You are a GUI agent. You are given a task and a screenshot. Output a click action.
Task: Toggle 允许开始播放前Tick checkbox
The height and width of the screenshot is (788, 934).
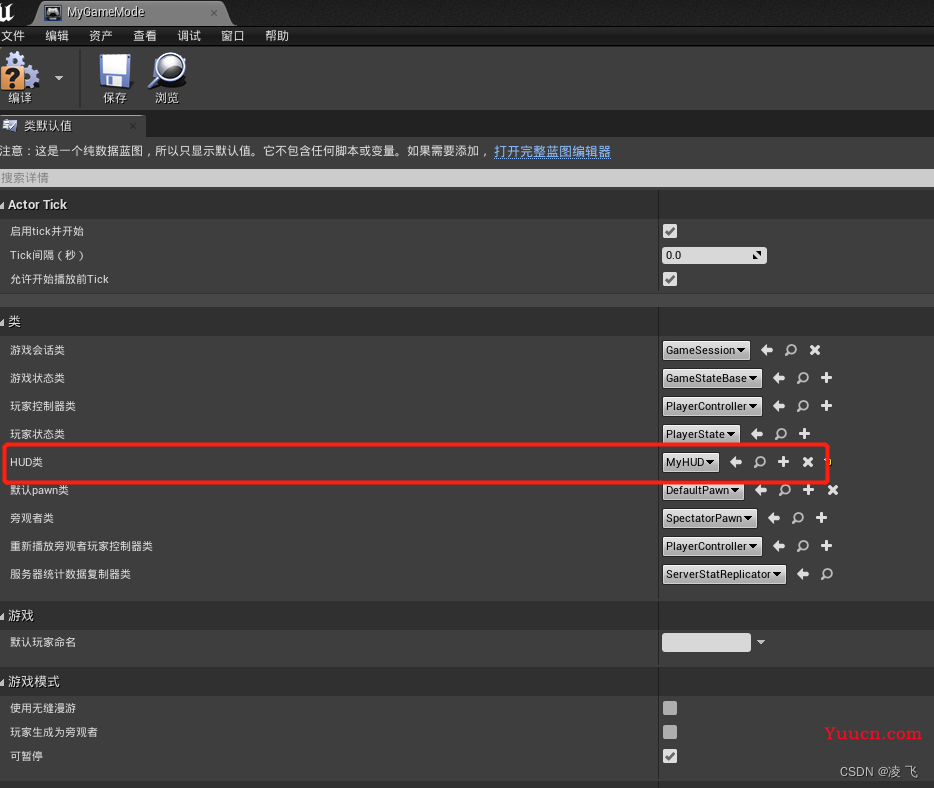[670, 279]
